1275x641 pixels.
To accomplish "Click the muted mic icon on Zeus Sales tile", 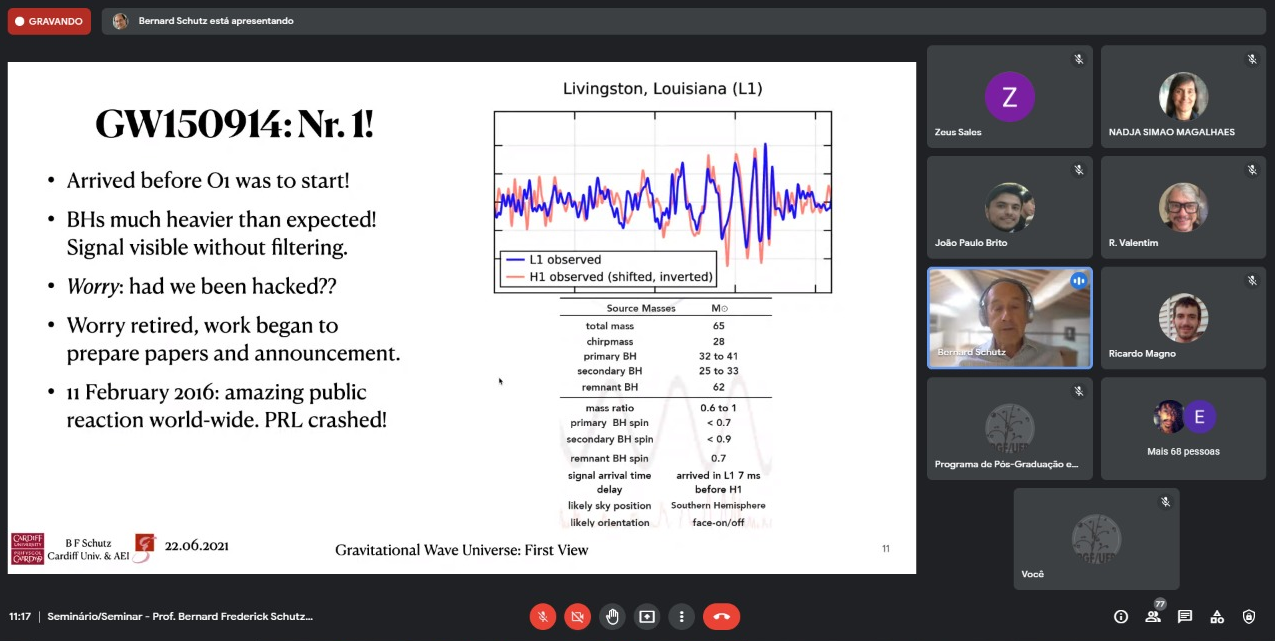I will 1079,60.
